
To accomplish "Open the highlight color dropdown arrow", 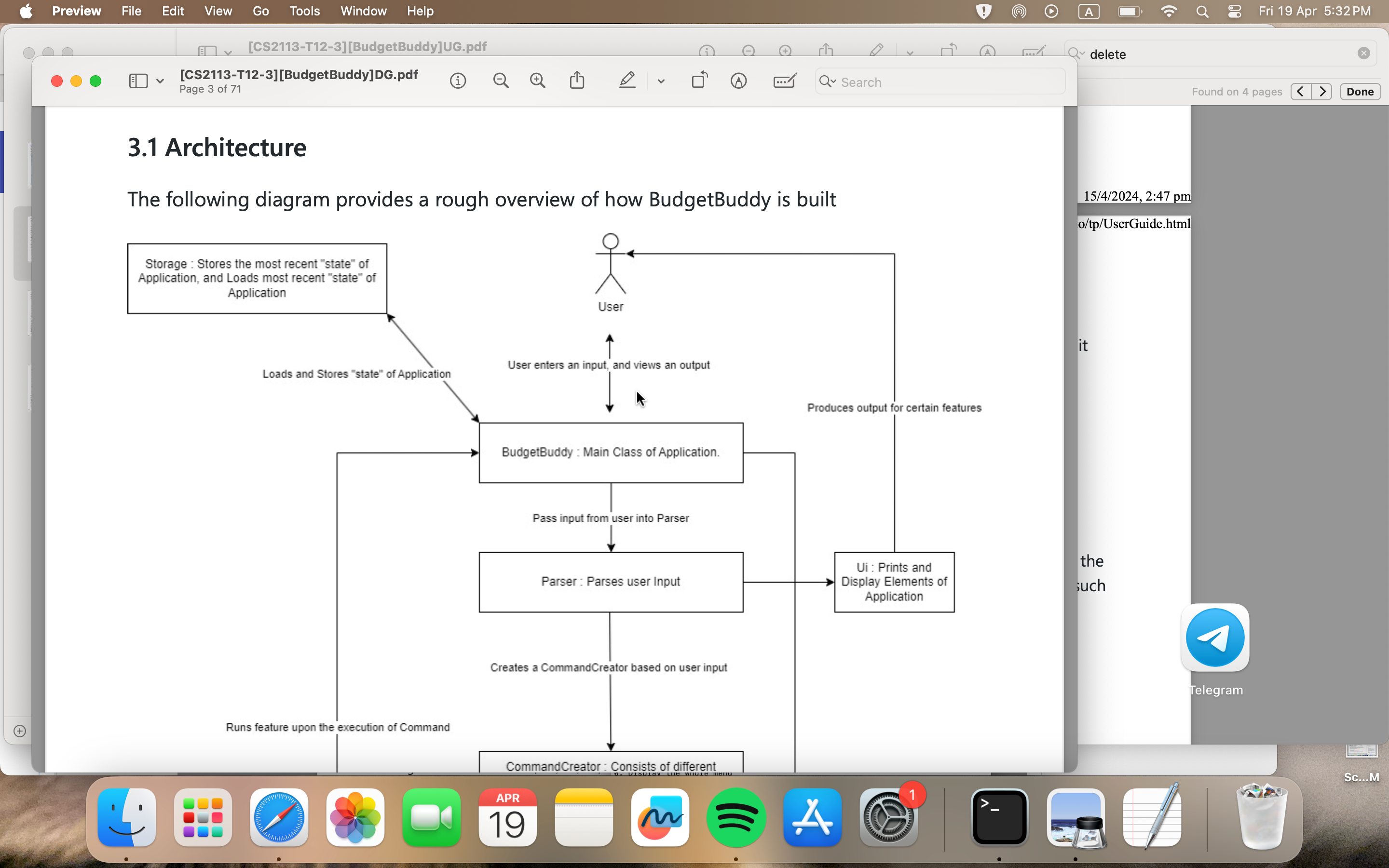I will tap(661, 81).
